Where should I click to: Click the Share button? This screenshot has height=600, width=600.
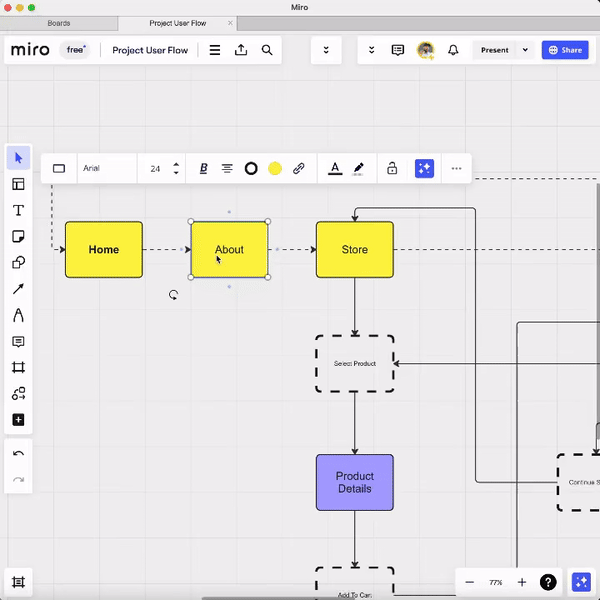pos(564,50)
